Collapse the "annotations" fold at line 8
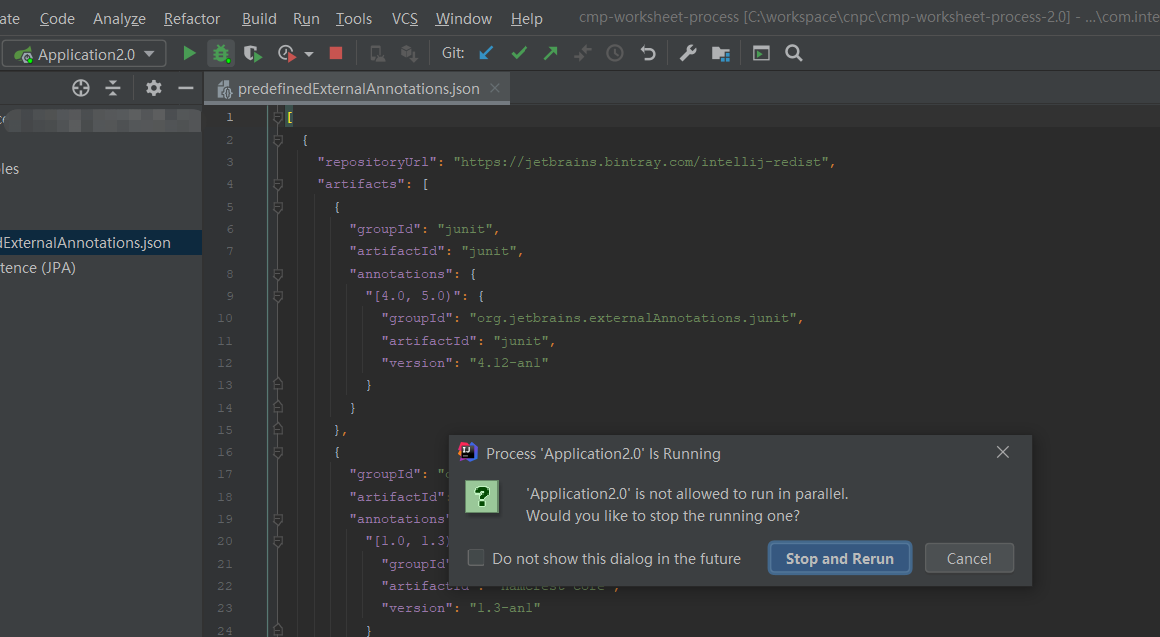This screenshot has height=637, width=1160. 278,274
